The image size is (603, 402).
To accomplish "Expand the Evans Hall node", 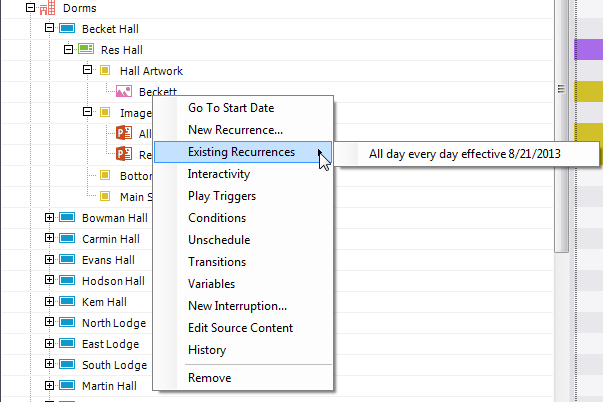I will click(x=49, y=259).
